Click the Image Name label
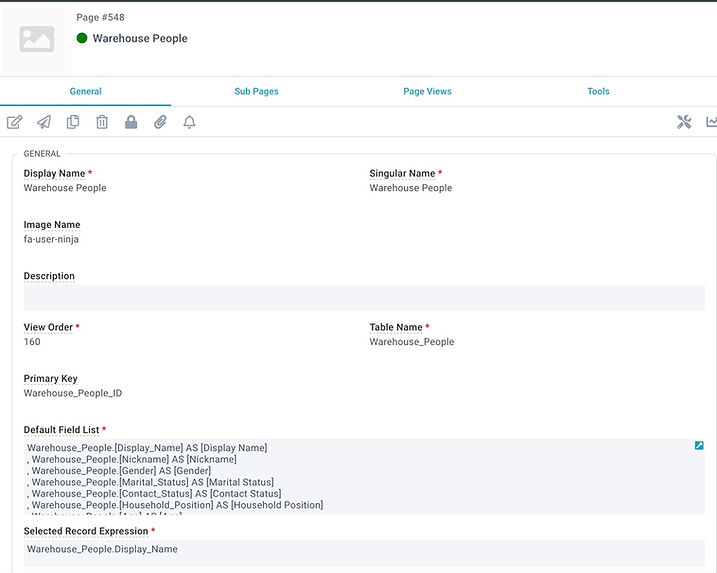Viewport: 717px width, 573px height. click(x=52, y=225)
